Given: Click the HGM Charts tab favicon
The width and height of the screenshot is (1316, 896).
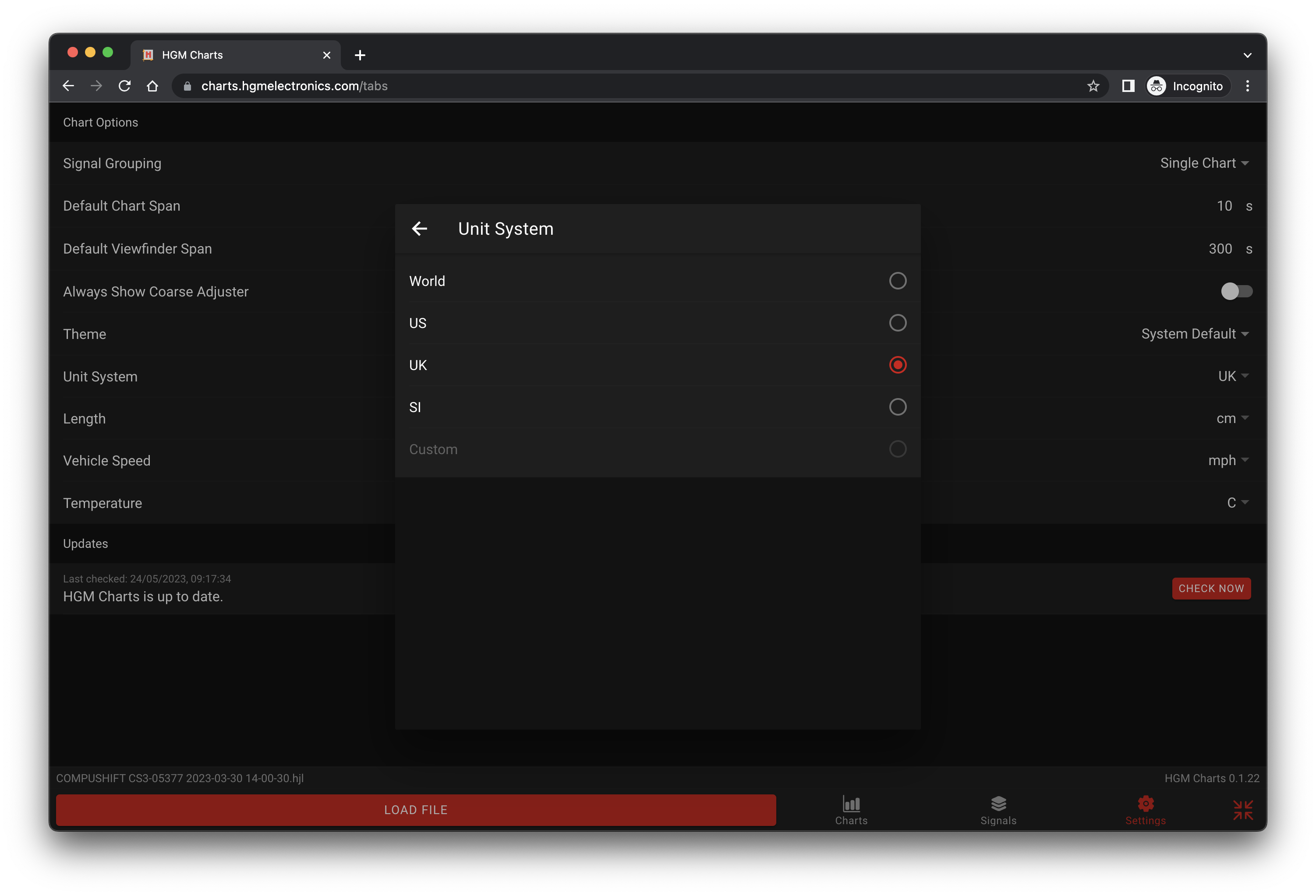Looking at the screenshot, I should point(148,56).
